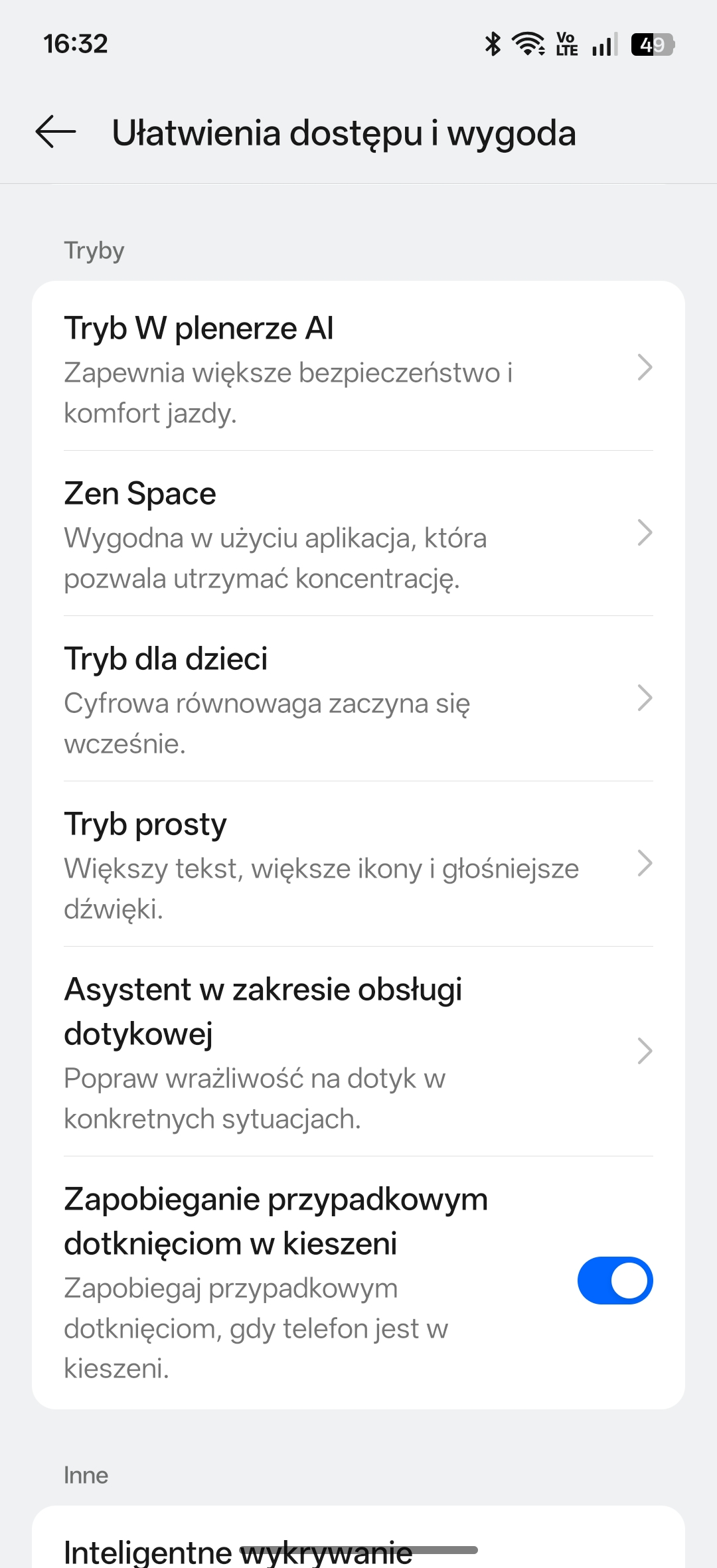Open Zen Space via its chevron
The width and height of the screenshot is (717, 1568).
click(644, 532)
